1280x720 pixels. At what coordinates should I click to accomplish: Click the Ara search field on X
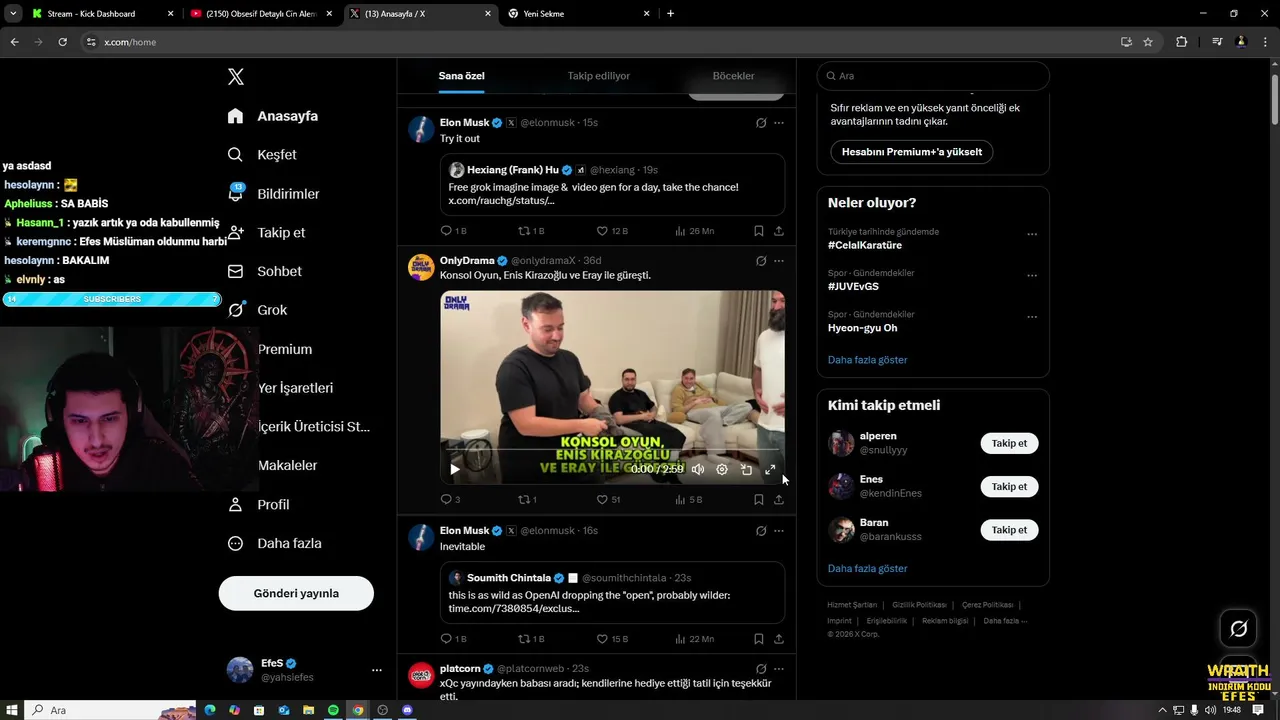[x=933, y=76]
